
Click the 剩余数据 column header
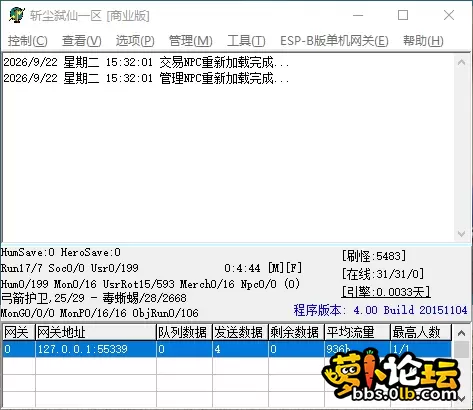(x=296, y=332)
